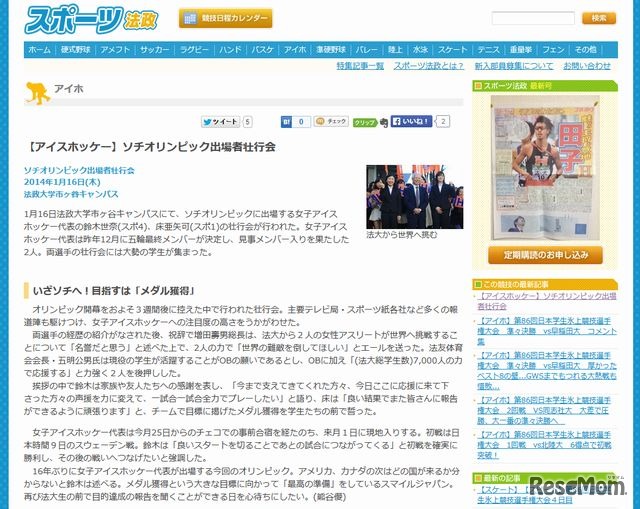Open サッカー menu item
The image size is (640, 509).
click(x=154, y=50)
